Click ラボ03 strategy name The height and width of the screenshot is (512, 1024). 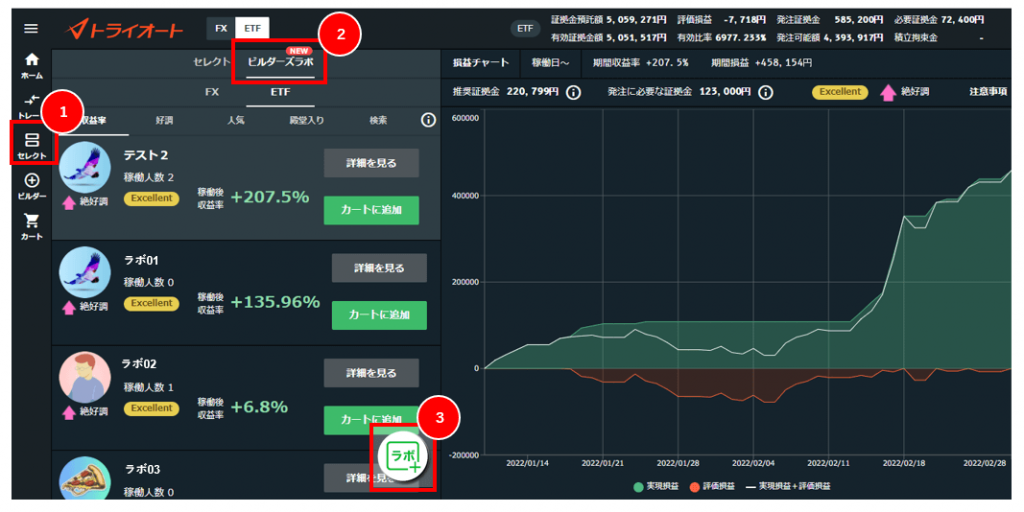(142, 470)
